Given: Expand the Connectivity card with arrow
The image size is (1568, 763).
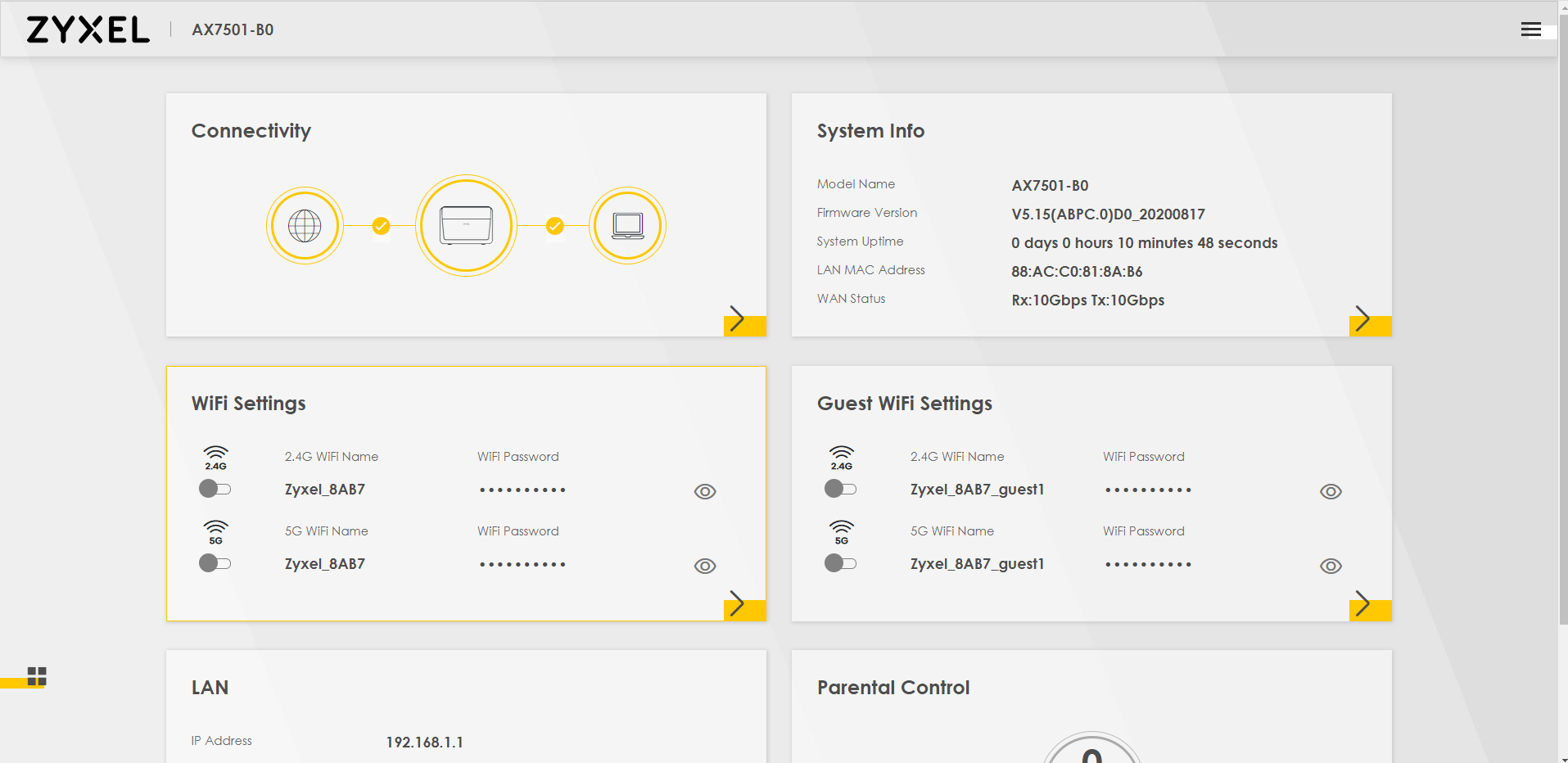Looking at the screenshot, I should point(744,320).
